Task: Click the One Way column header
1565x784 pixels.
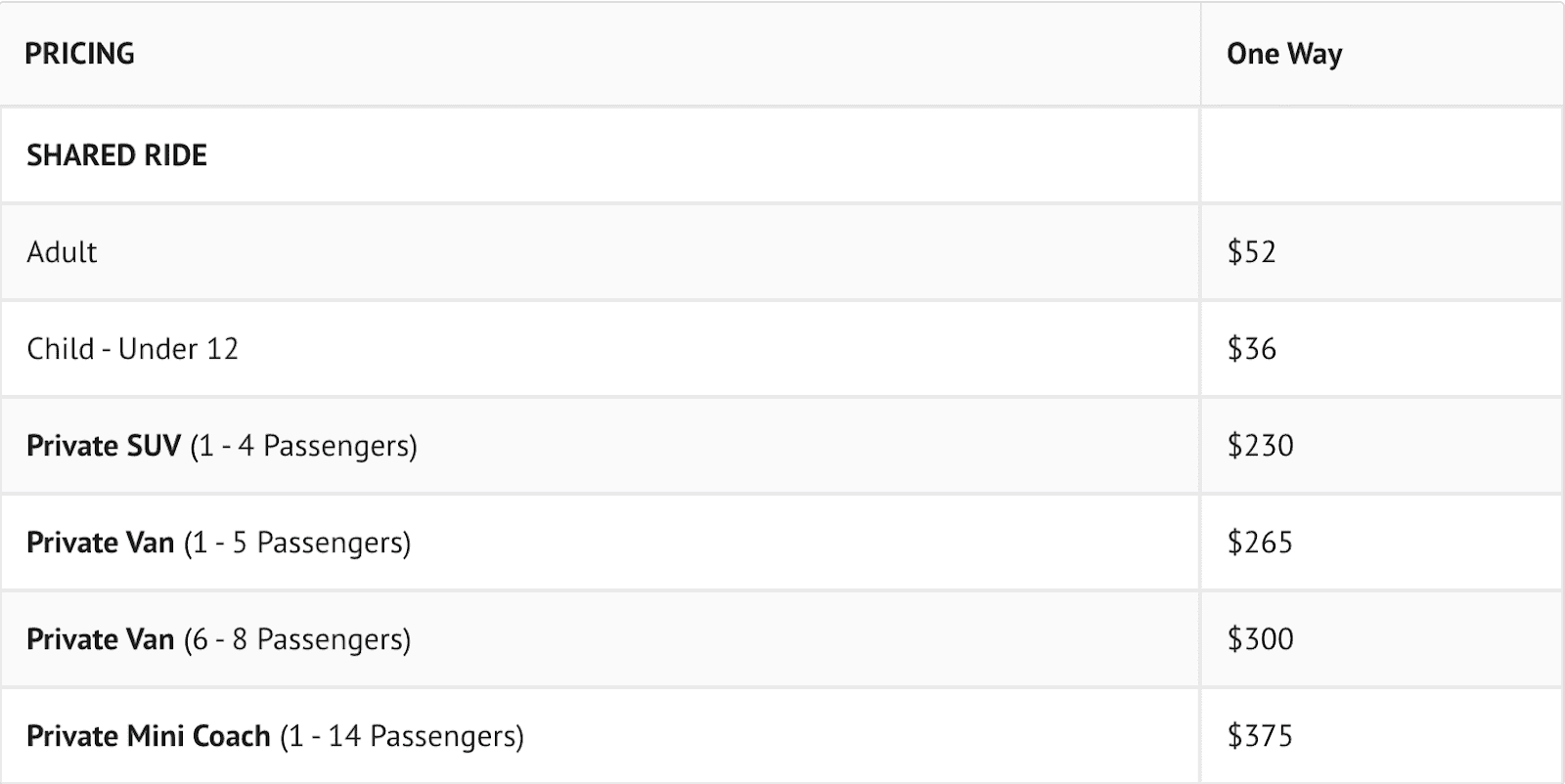Action: tap(1284, 54)
